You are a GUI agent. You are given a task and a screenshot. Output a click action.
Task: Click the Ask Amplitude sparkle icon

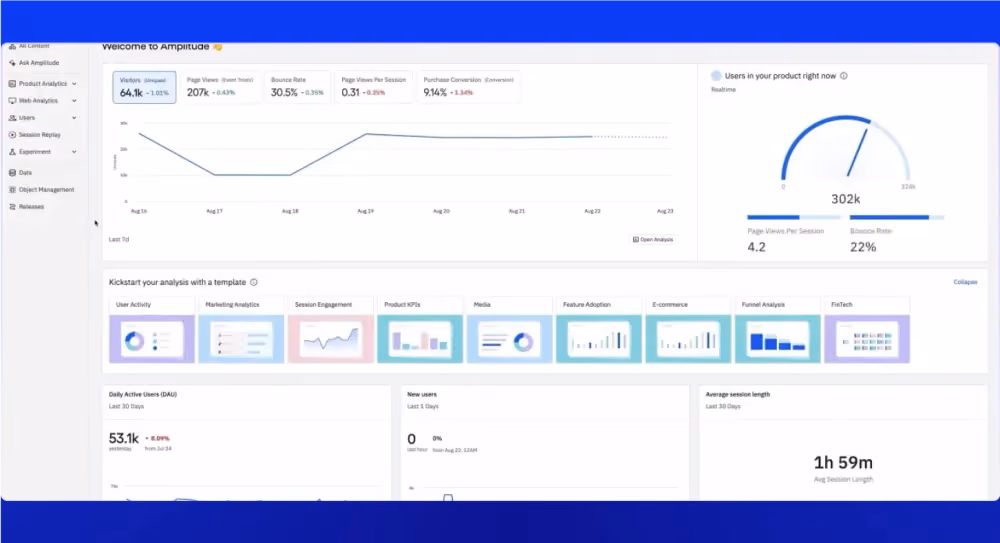[12, 63]
